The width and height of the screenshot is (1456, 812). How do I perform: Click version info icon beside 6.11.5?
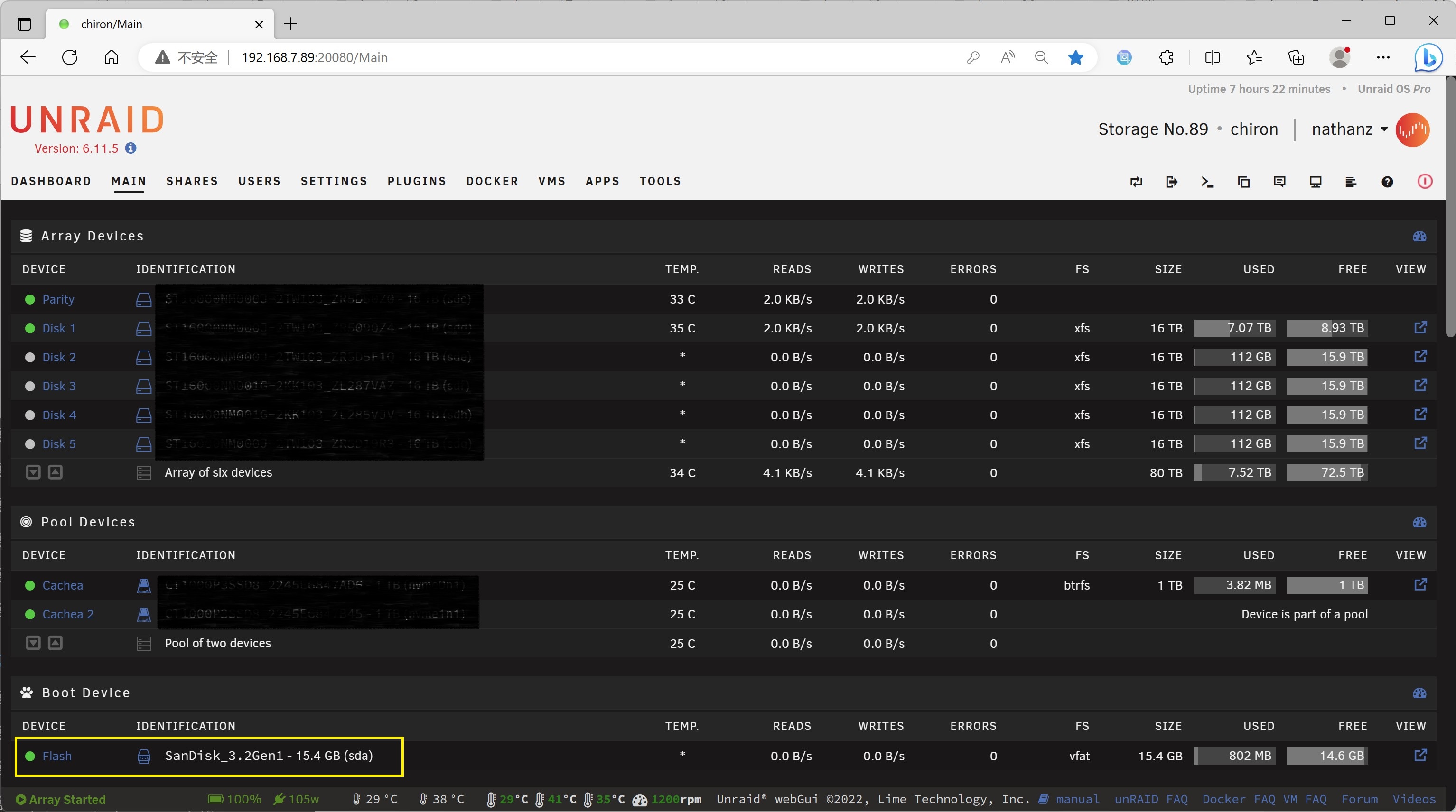131,148
